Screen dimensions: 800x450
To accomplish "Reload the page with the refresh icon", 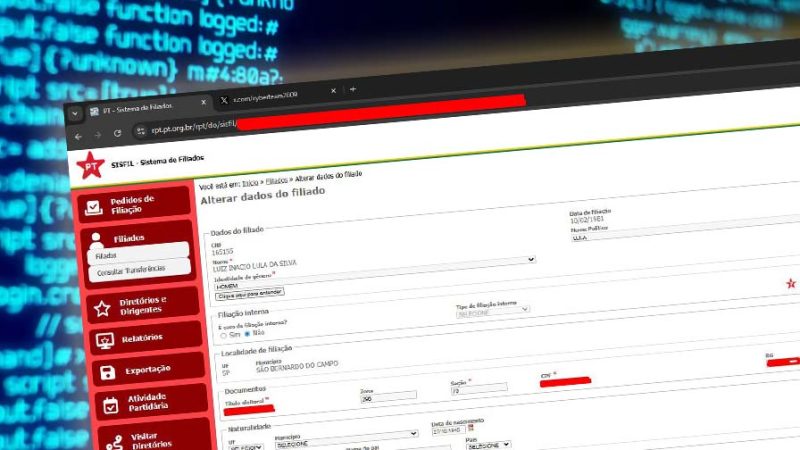I will (117, 133).
